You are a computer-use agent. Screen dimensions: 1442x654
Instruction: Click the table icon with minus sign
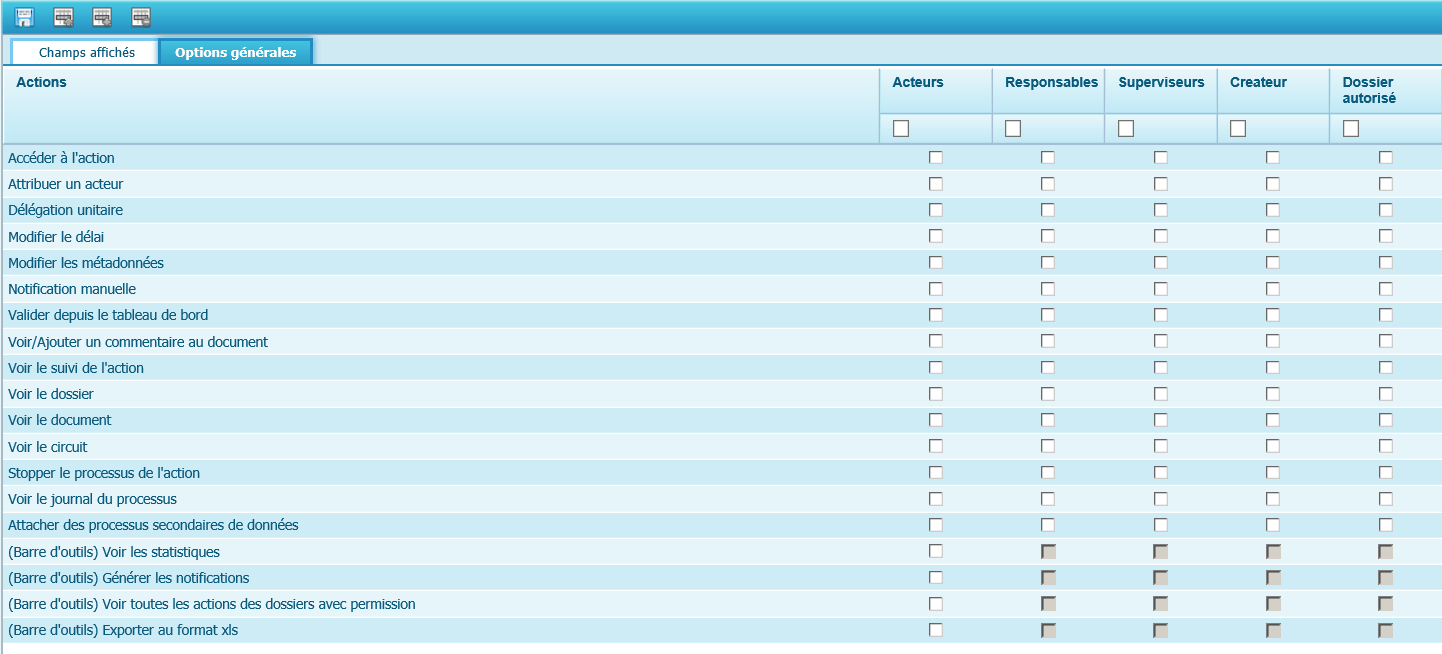(141, 16)
